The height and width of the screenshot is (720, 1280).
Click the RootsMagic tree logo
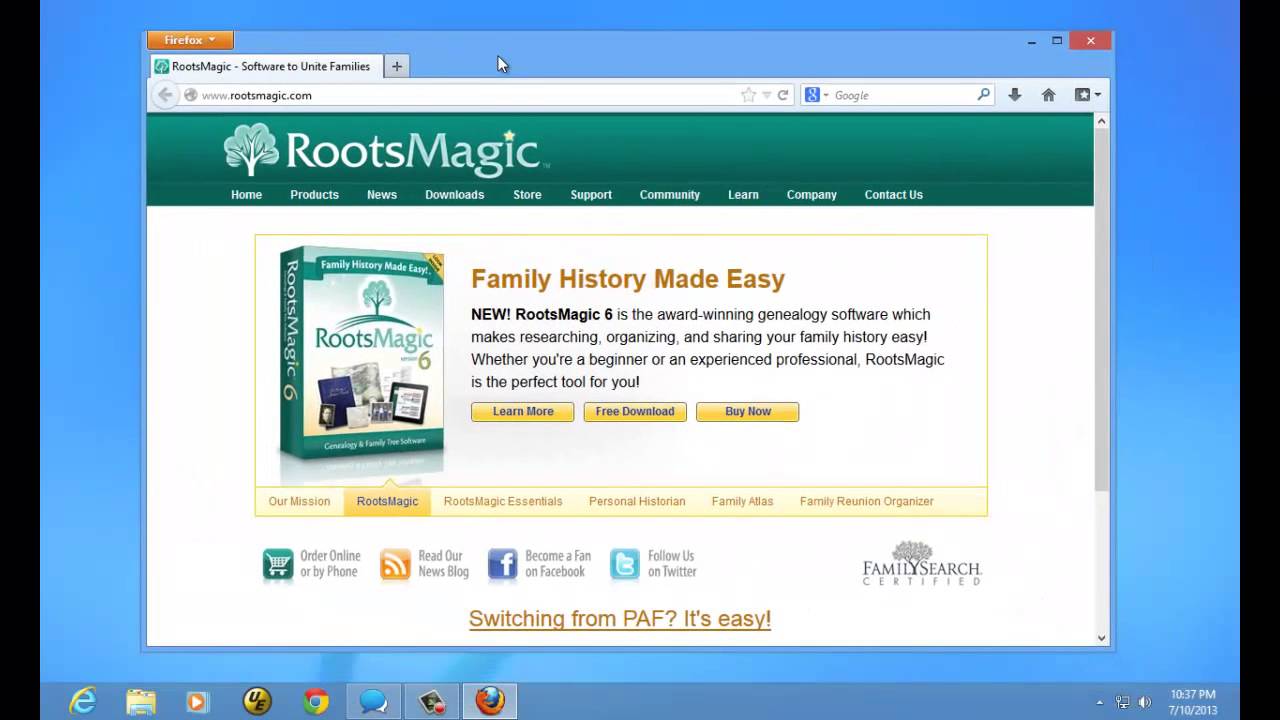[x=251, y=149]
